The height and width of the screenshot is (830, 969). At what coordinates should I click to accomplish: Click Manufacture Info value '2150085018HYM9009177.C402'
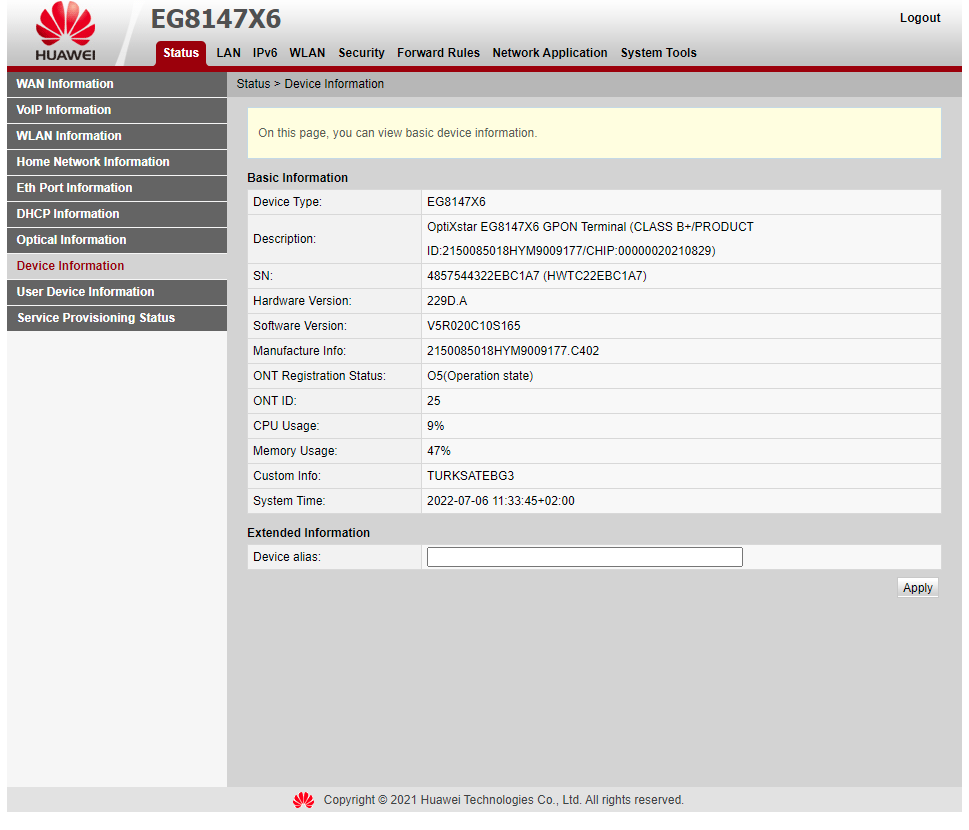[x=513, y=351]
